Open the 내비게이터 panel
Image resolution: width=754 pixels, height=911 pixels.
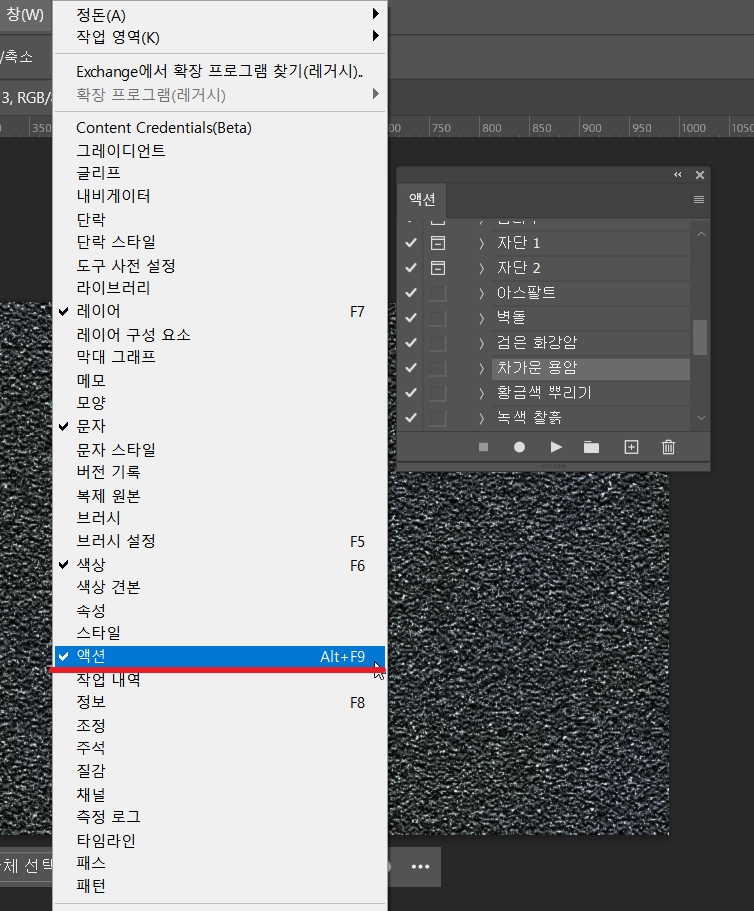pyautogui.click(x=220, y=196)
